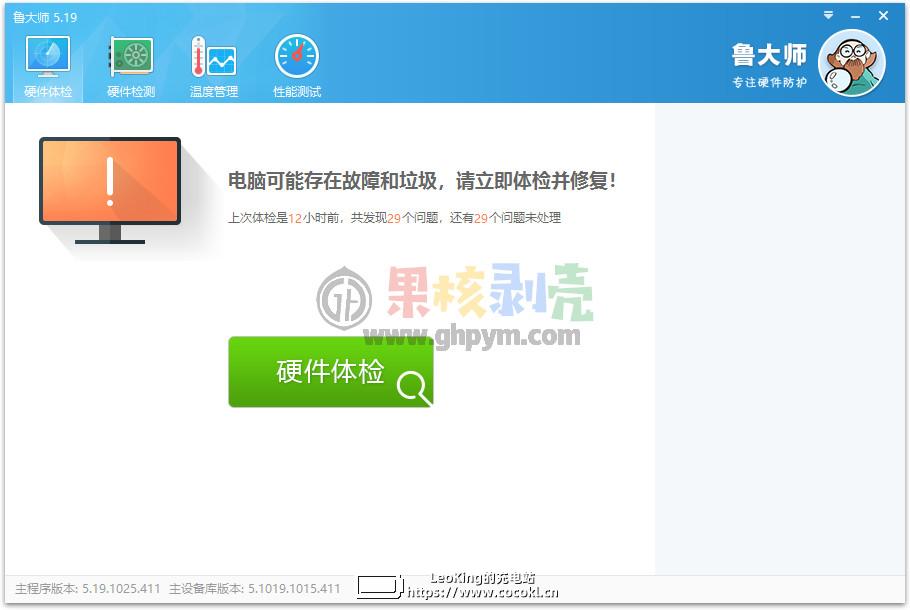The width and height of the screenshot is (910, 610).
Task: Click the 鲁大师 mascot avatar
Action: tap(851, 63)
